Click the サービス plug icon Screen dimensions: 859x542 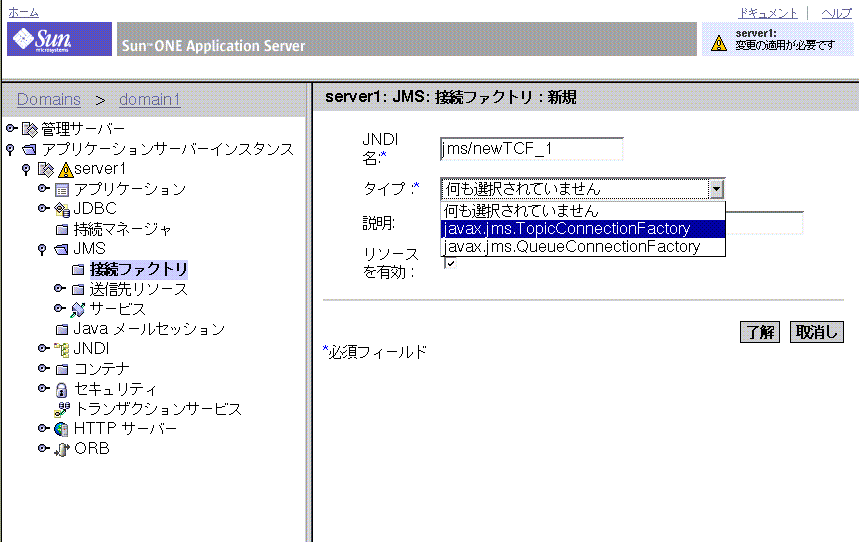pyautogui.click(x=78, y=310)
